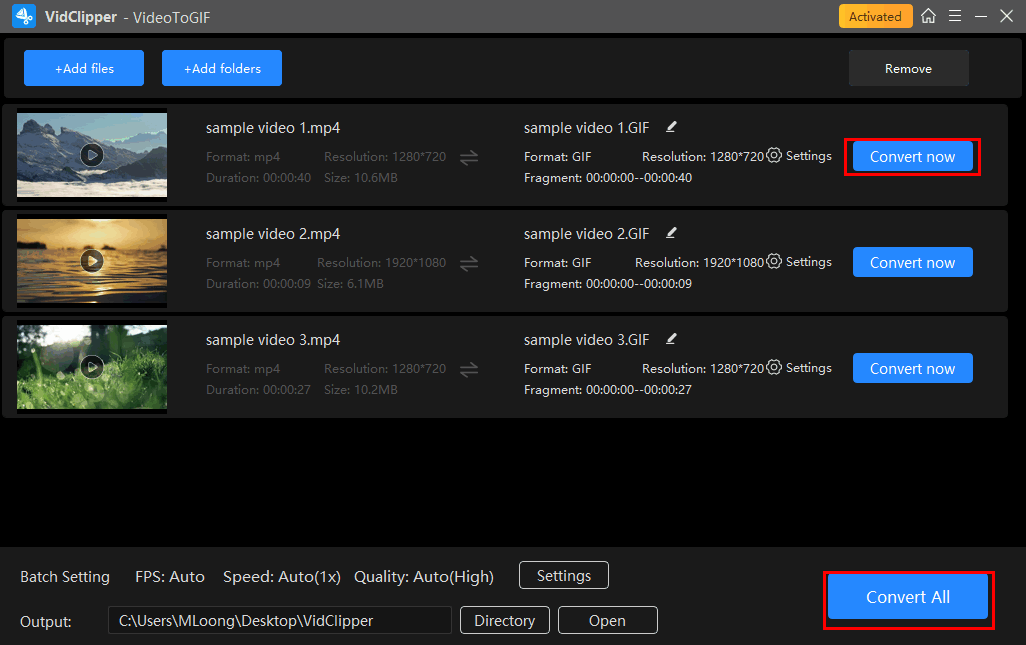
Task: Click the pencil rename icon for sample video 3.GIF
Action: pos(671,339)
